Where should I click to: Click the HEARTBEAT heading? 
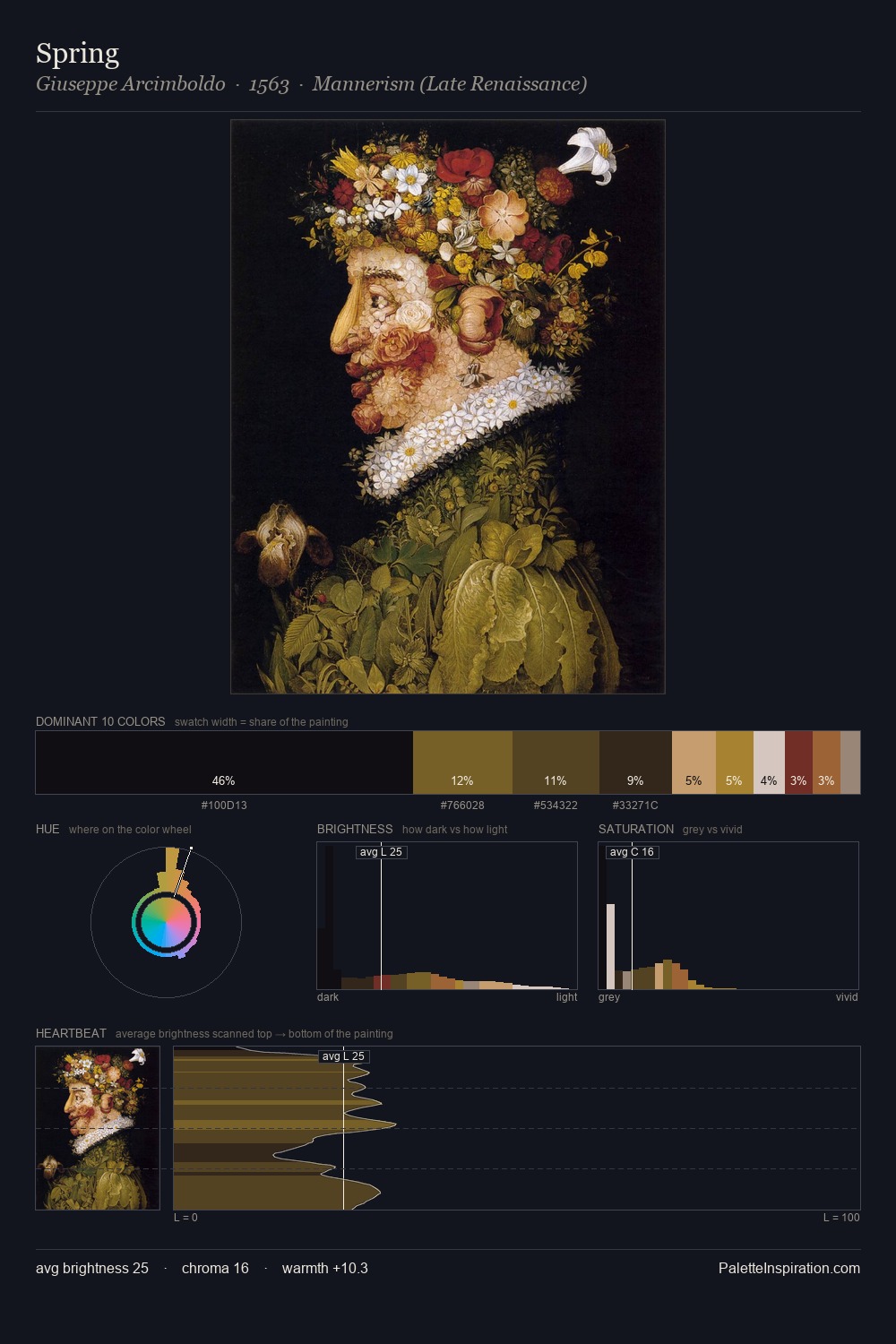71,1033
